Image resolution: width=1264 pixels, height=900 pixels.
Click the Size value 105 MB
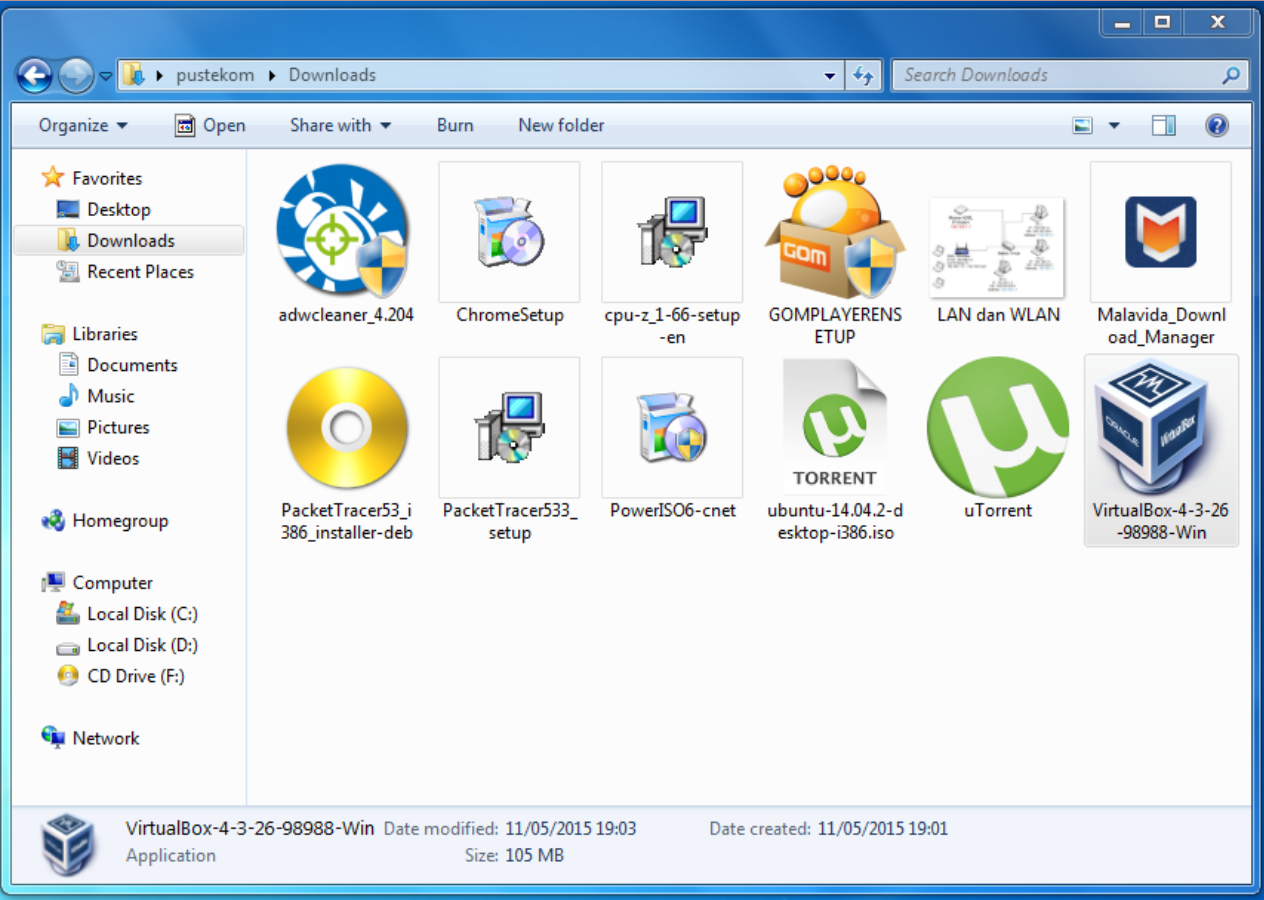534,855
